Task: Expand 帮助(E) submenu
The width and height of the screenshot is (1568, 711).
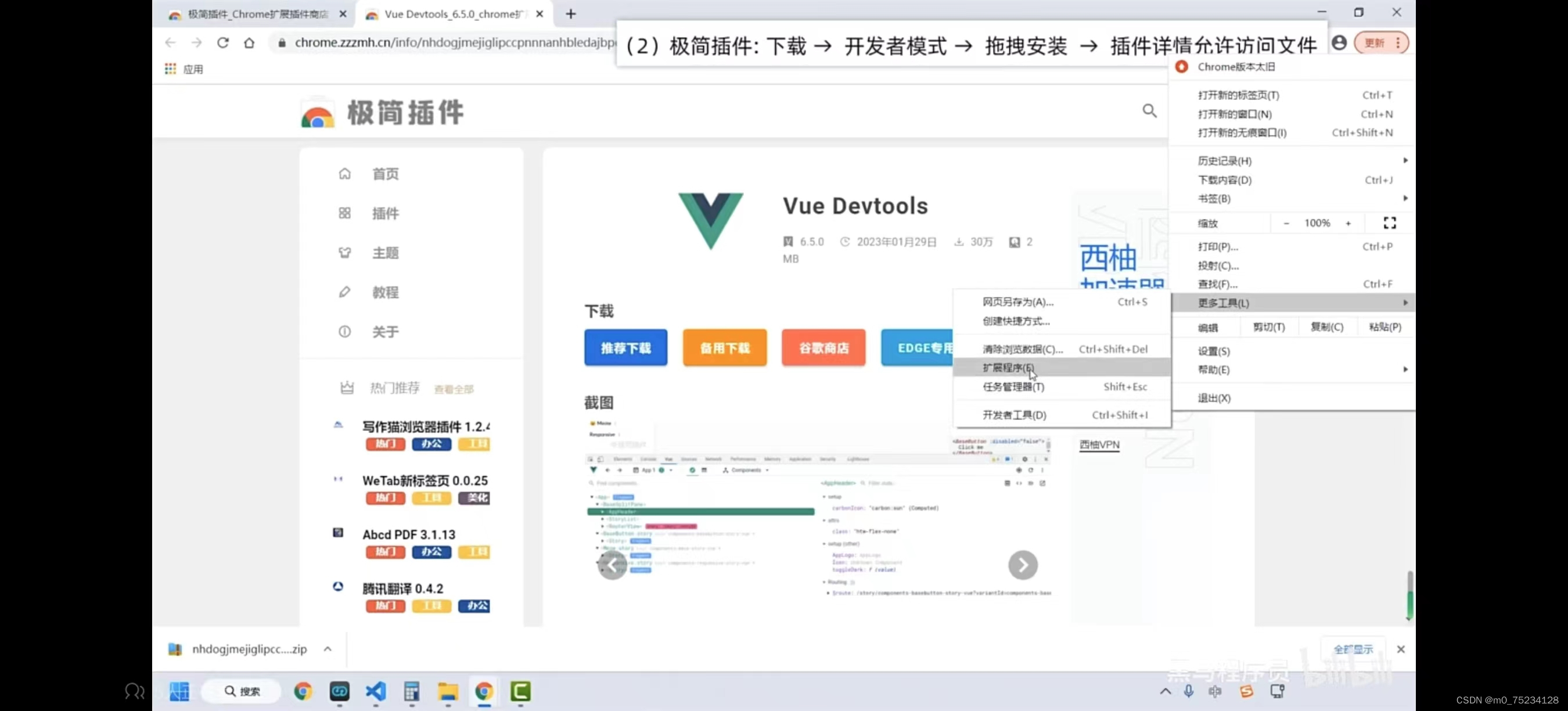Action: 1292,369
